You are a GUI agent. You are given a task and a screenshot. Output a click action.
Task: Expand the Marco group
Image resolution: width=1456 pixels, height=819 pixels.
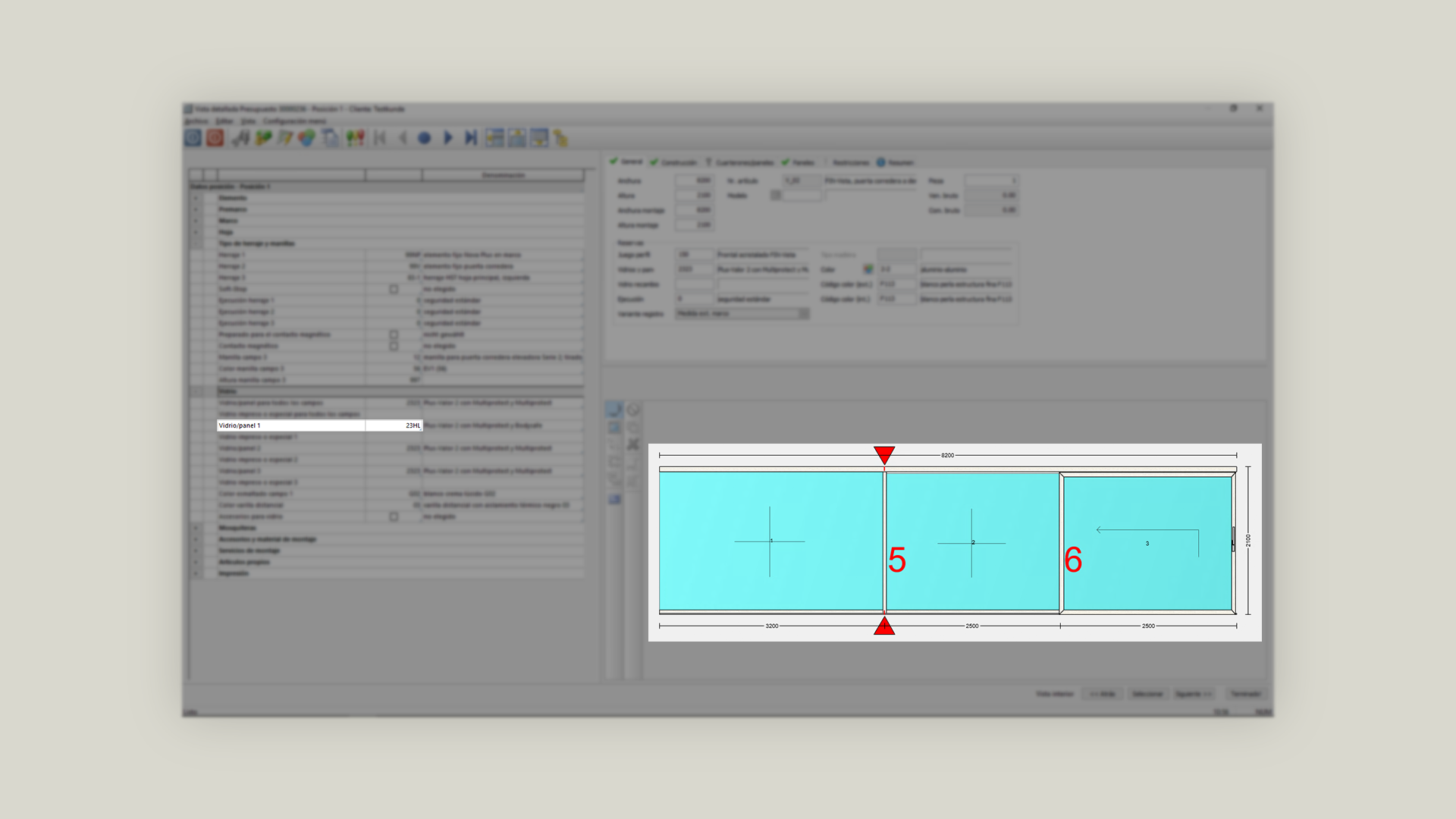pyautogui.click(x=196, y=221)
